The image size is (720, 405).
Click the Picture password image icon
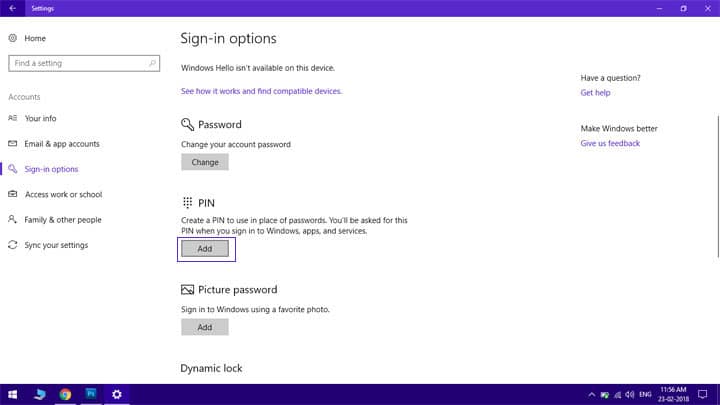(x=187, y=289)
